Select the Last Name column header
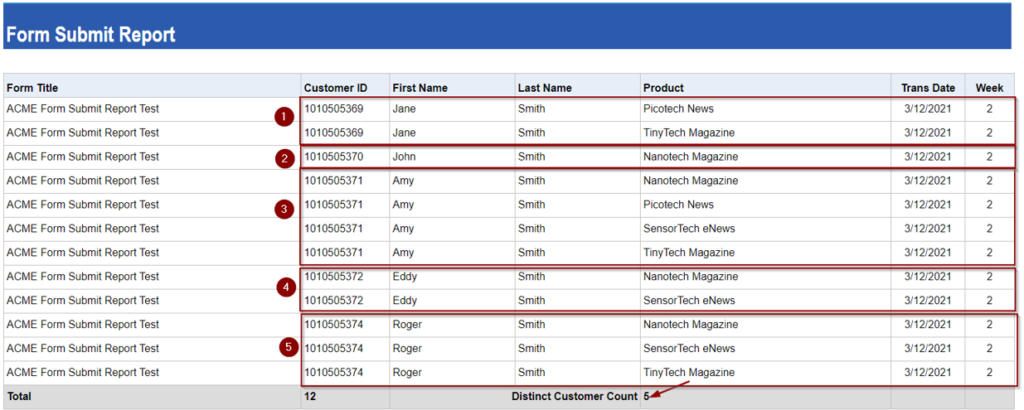1024x410 pixels. tap(544, 88)
